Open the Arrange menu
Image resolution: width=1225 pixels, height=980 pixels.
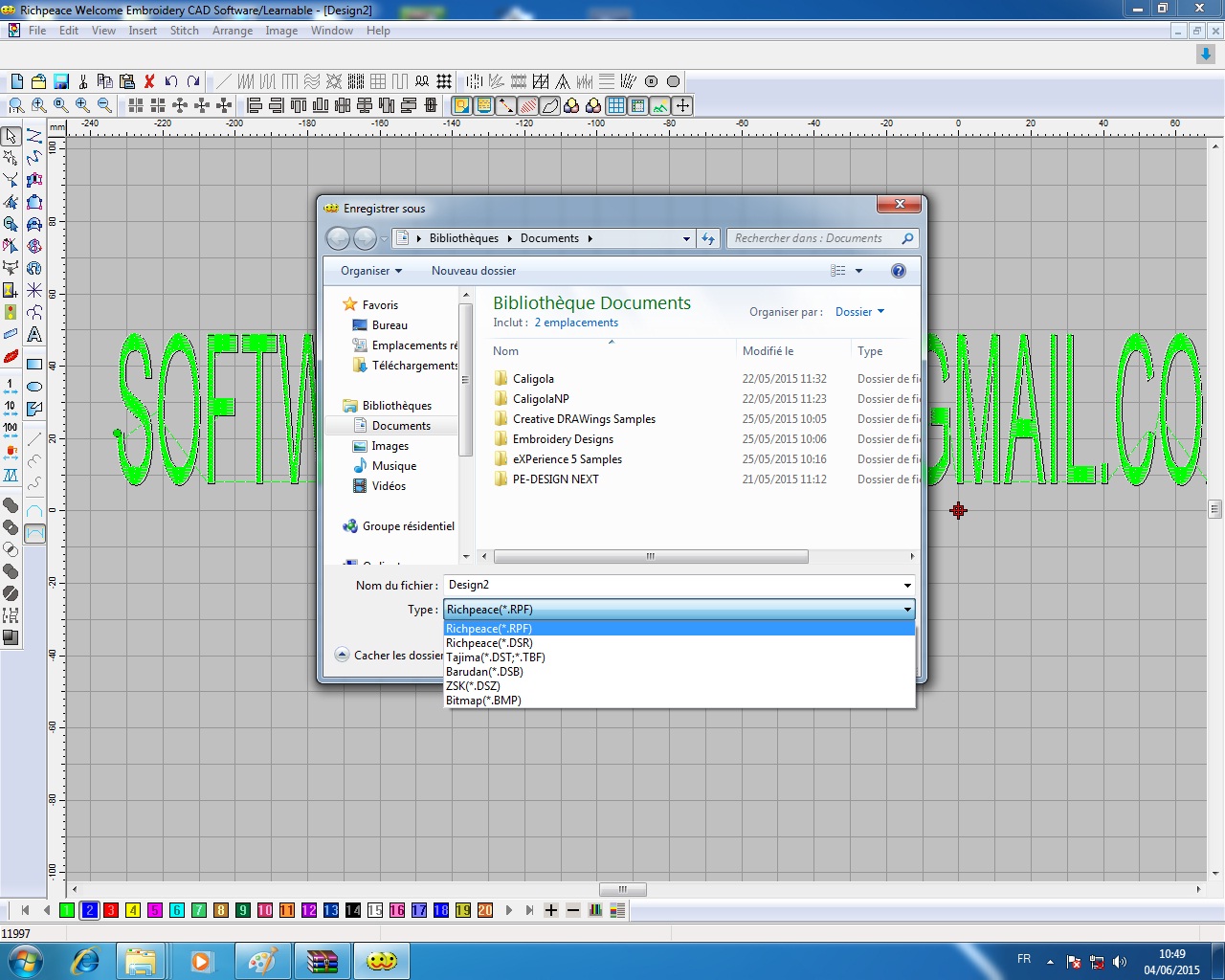coord(233,31)
